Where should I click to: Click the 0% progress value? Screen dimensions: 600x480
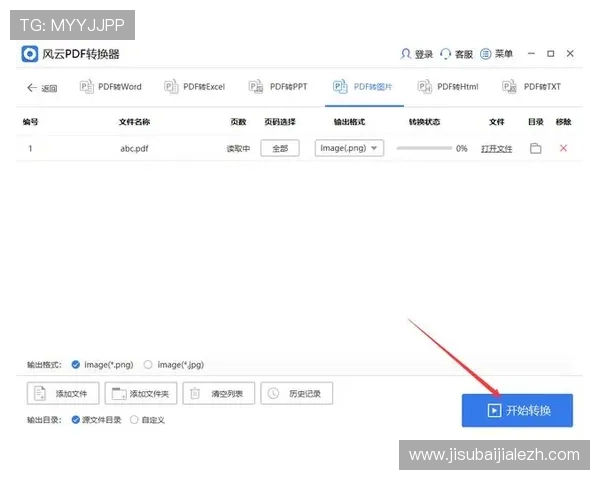(x=461, y=148)
